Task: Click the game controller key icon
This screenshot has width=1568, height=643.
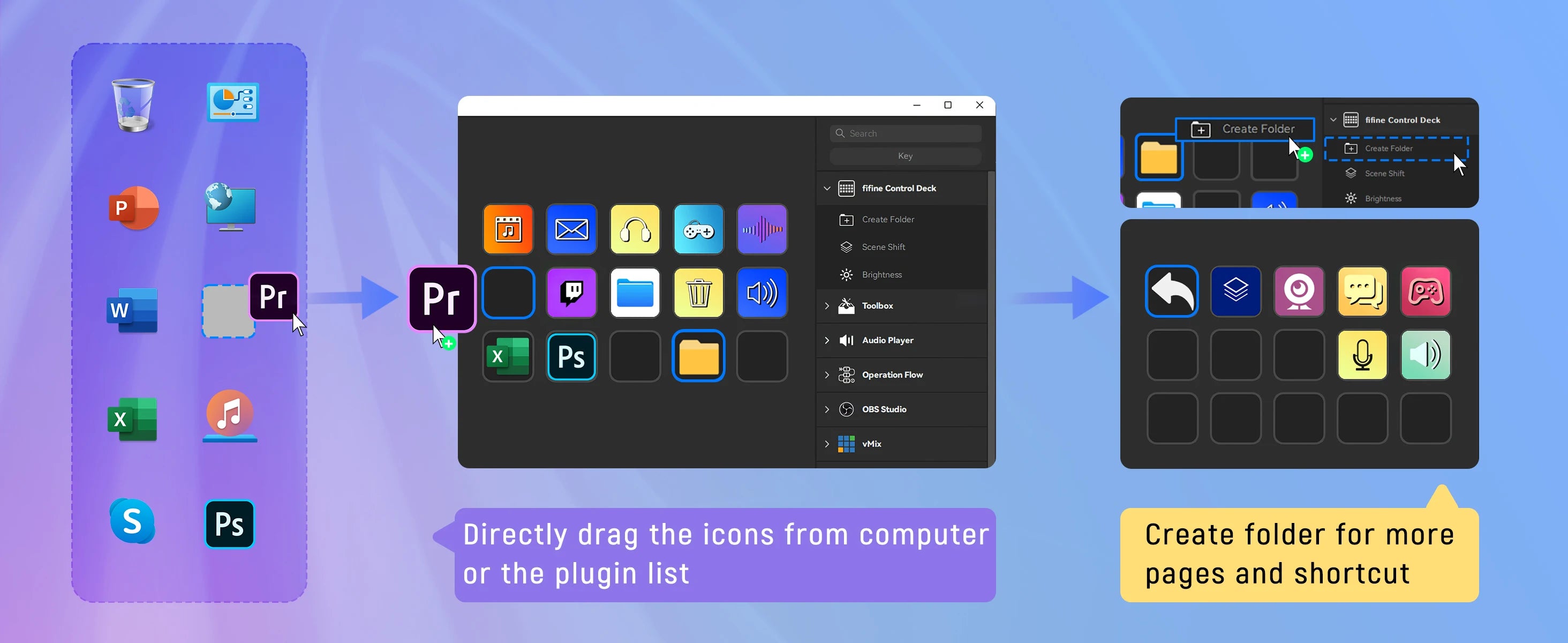Action: (x=698, y=229)
